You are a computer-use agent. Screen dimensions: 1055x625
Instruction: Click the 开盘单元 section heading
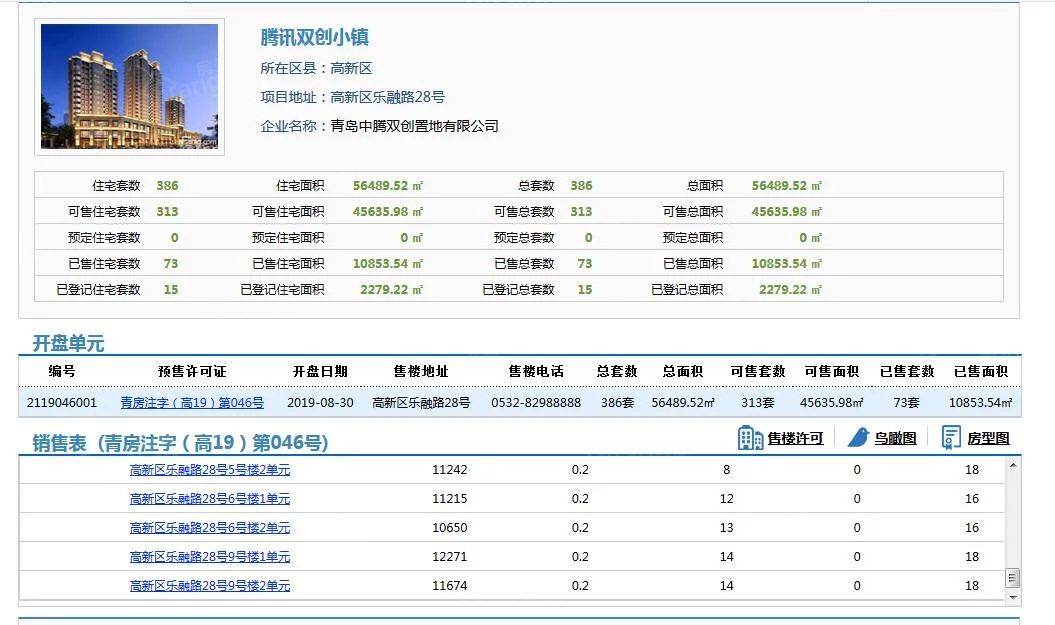tap(68, 344)
